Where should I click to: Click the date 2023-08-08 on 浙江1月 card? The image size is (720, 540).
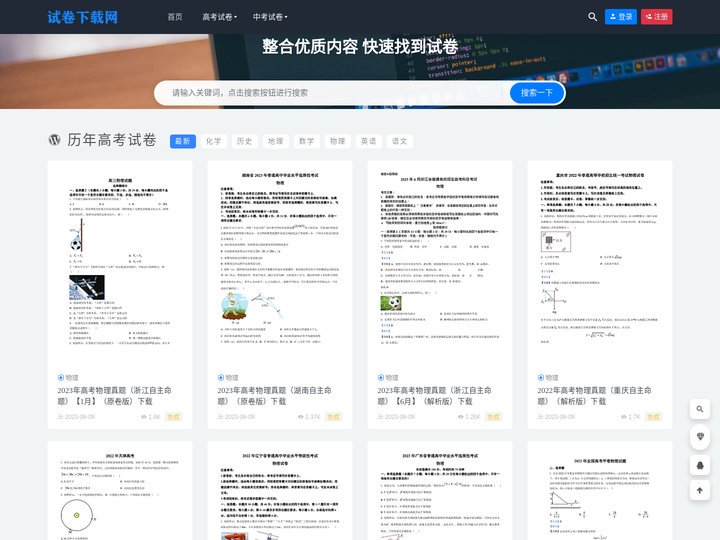tap(76, 417)
